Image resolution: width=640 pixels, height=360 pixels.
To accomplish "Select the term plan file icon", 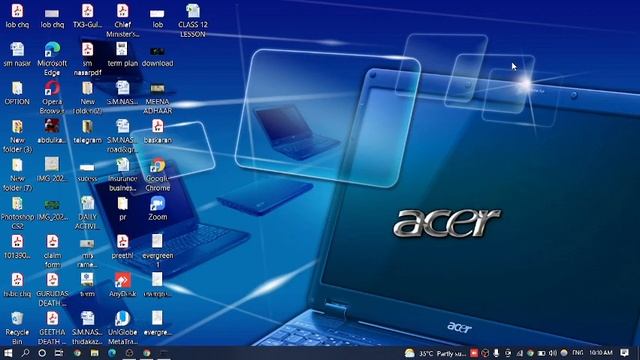I will coord(122,54).
